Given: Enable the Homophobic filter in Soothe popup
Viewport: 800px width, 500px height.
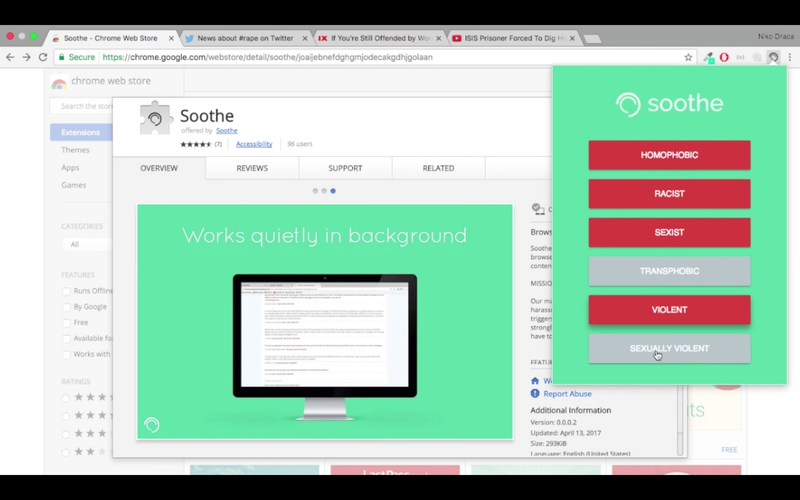Looking at the screenshot, I should [x=669, y=155].
